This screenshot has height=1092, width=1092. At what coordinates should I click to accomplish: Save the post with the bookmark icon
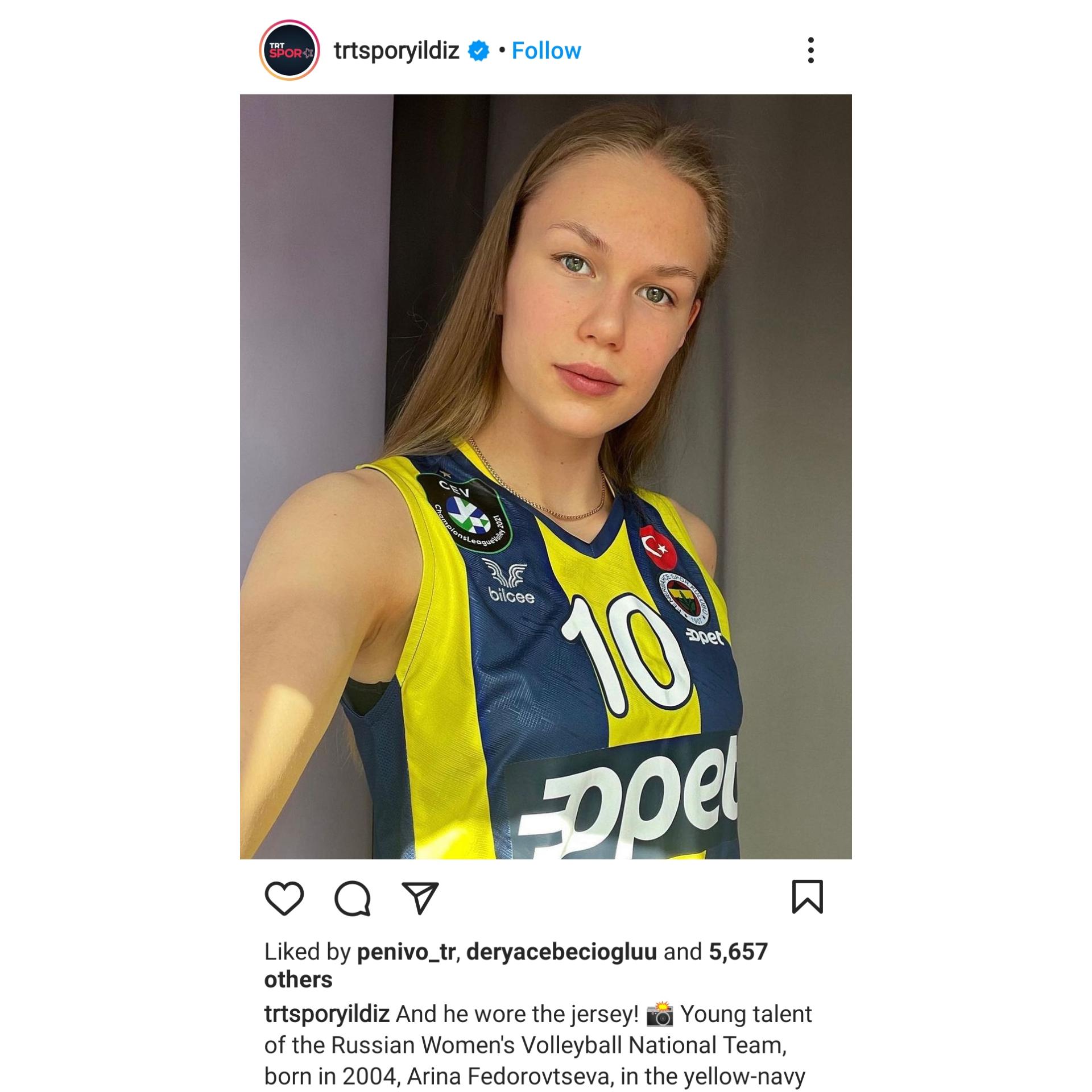pos(807,897)
